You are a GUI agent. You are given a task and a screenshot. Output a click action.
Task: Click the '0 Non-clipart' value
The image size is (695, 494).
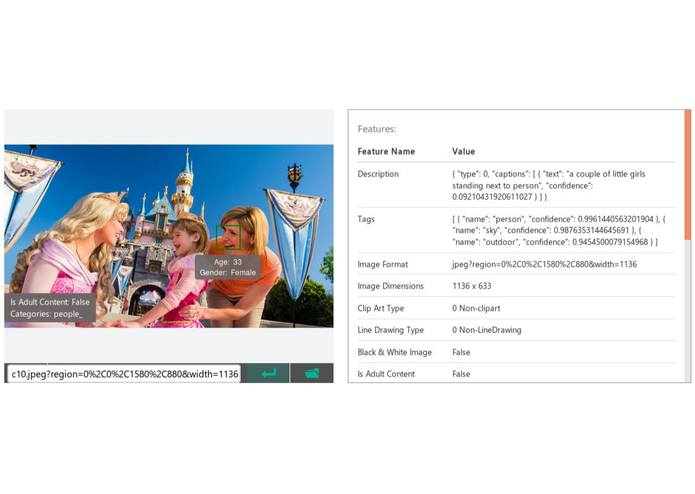click(476, 308)
